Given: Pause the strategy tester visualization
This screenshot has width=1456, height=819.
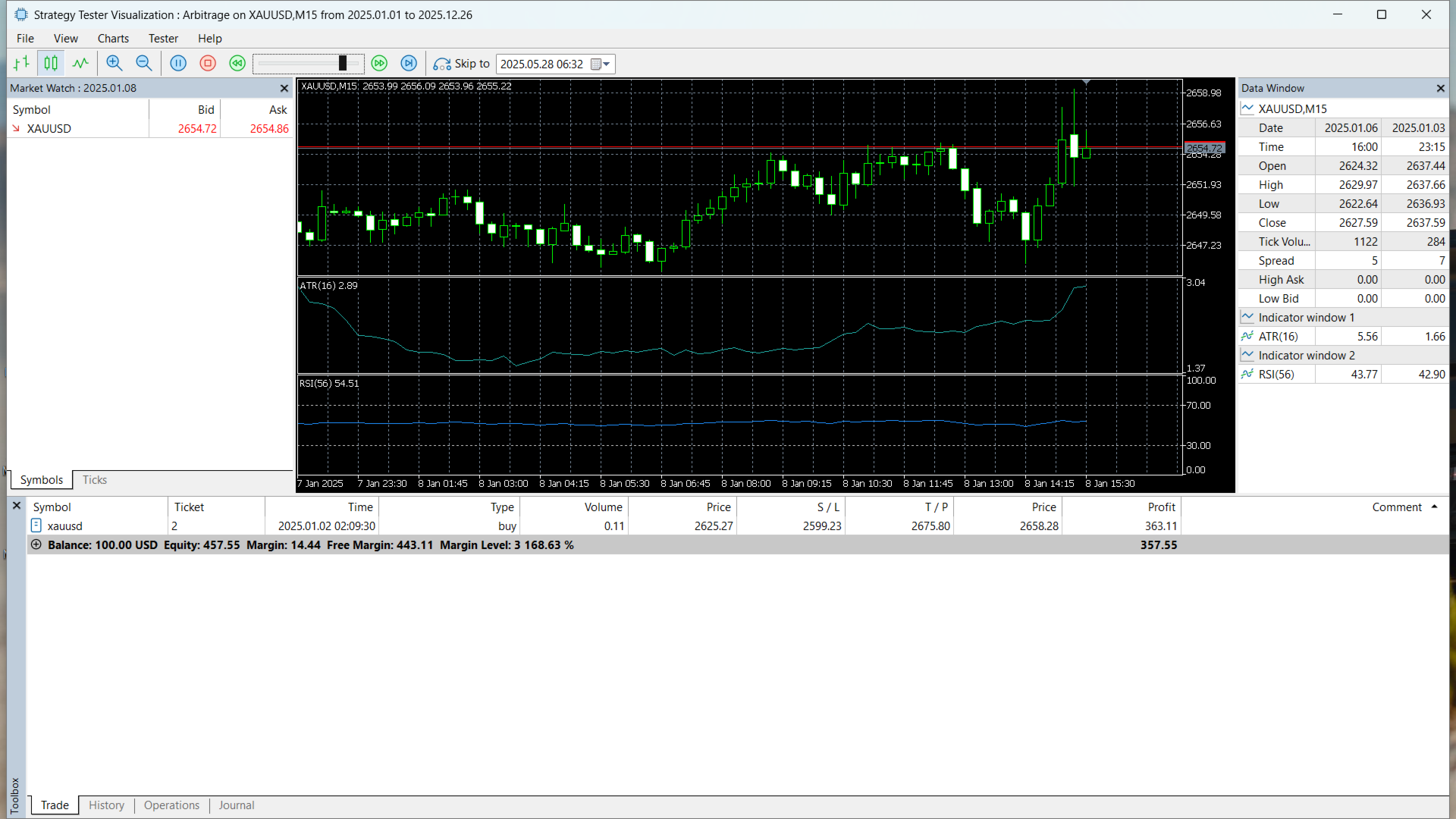Looking at the screenshot, I should (178, 64).
